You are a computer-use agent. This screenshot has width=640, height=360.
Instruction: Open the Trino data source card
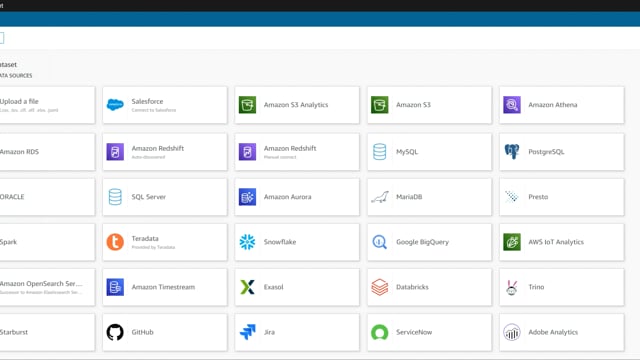tap(562, 287)
